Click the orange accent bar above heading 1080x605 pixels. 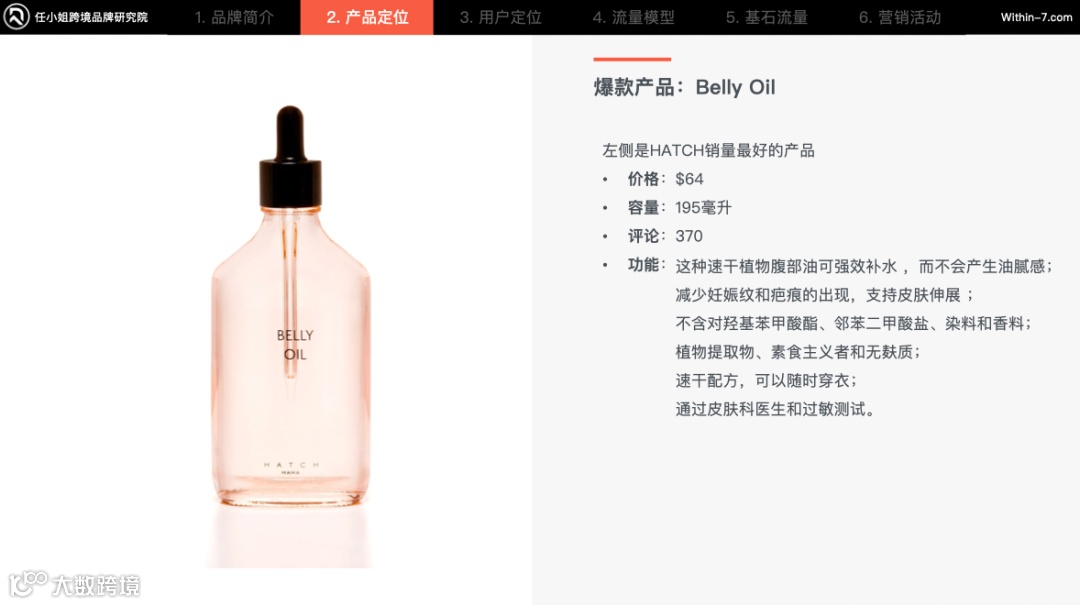click(632, 59)
